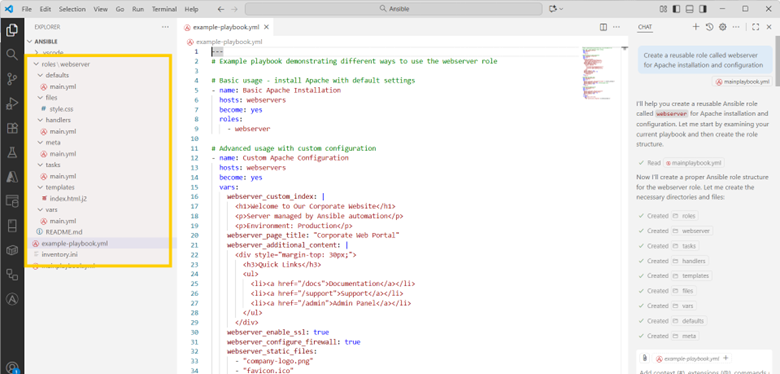Collapse the roles\webserver folder

36,64
